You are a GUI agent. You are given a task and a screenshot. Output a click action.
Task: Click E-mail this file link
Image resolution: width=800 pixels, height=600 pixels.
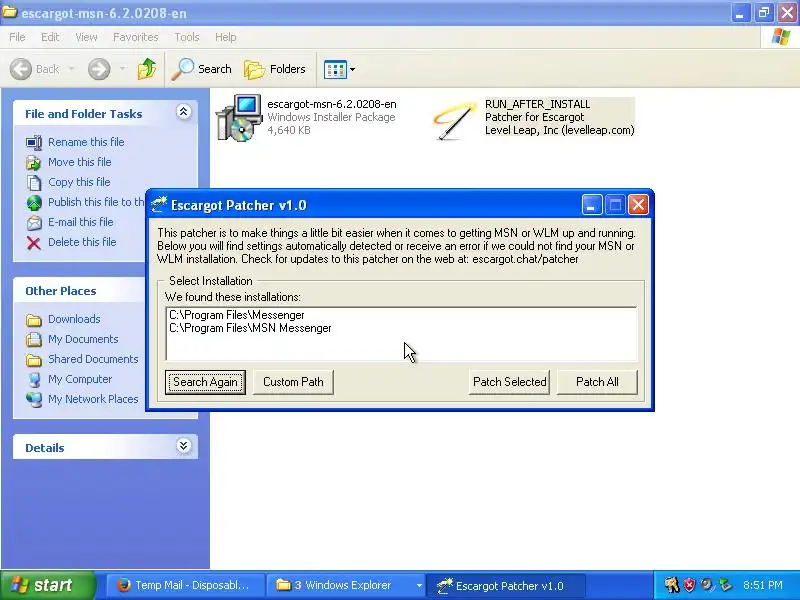81,222
